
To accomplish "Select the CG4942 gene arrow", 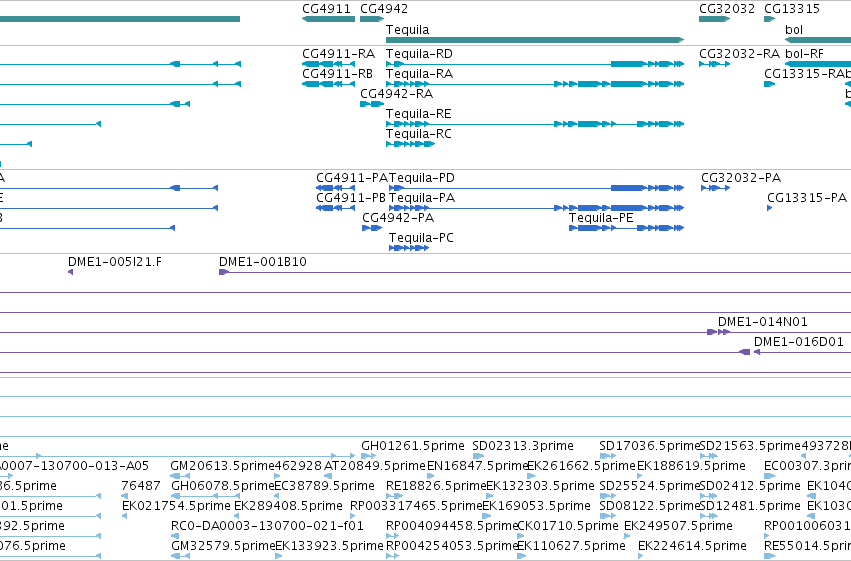I will pos(372,19).
